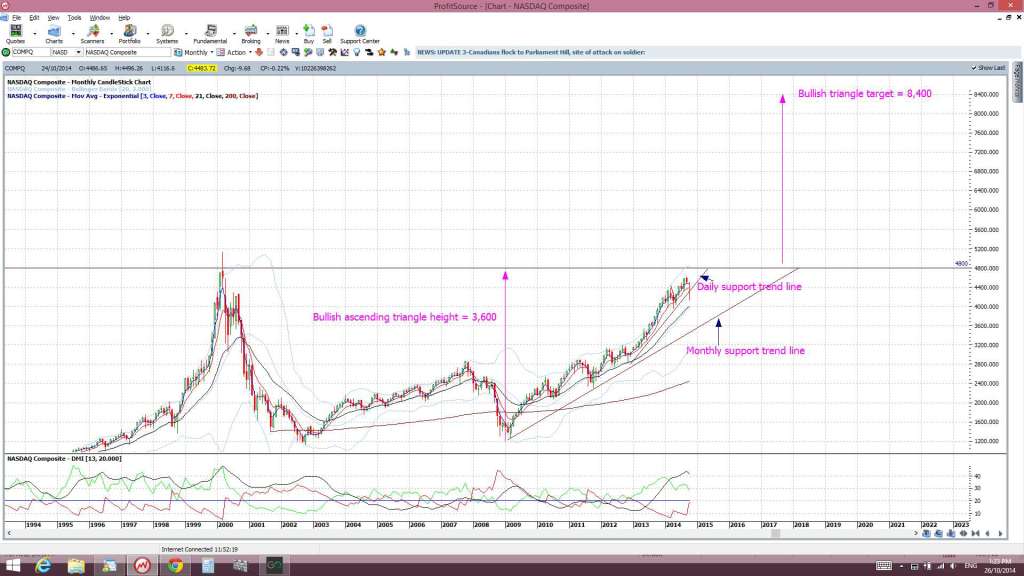The height and width of the screenshot is (576, 1024).
Task: Expand the Quotes dropdown arrow
Action: point(35,33)
